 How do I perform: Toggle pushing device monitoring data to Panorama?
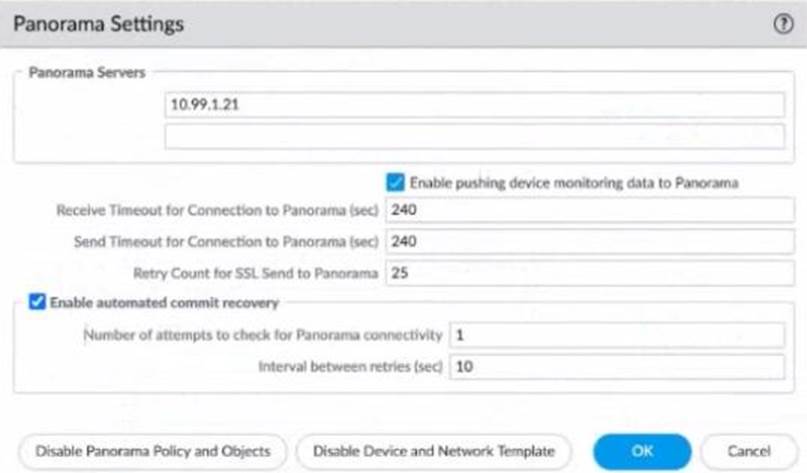394,182
